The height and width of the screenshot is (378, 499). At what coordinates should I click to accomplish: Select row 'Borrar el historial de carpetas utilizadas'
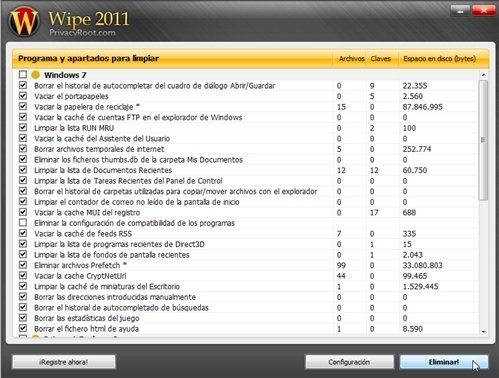tap(247, 191)
